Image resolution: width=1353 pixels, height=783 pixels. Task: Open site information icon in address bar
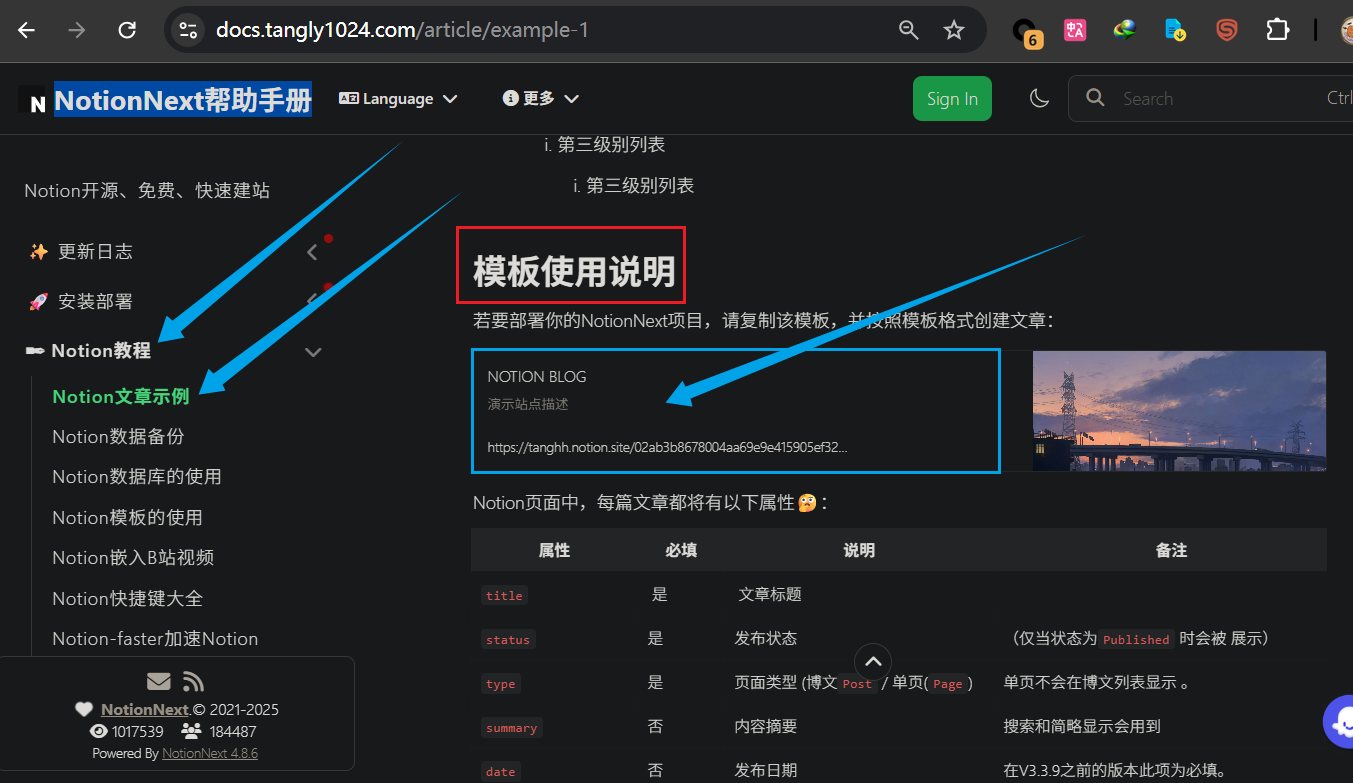pyautogui.click(x=187, y=30)
